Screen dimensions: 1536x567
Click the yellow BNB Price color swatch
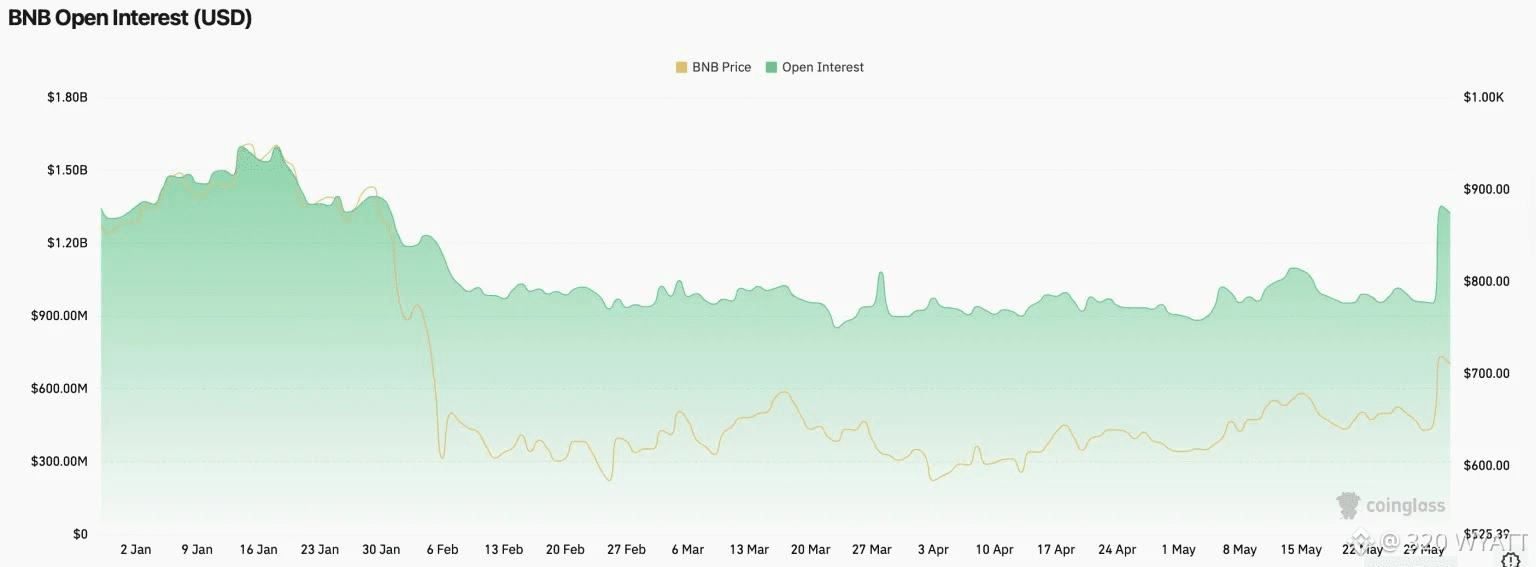[682, 68]
